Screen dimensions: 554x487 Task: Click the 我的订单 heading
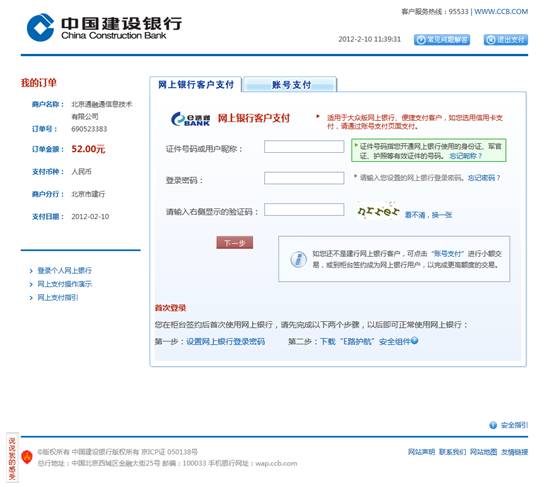[x=39, y=83]
